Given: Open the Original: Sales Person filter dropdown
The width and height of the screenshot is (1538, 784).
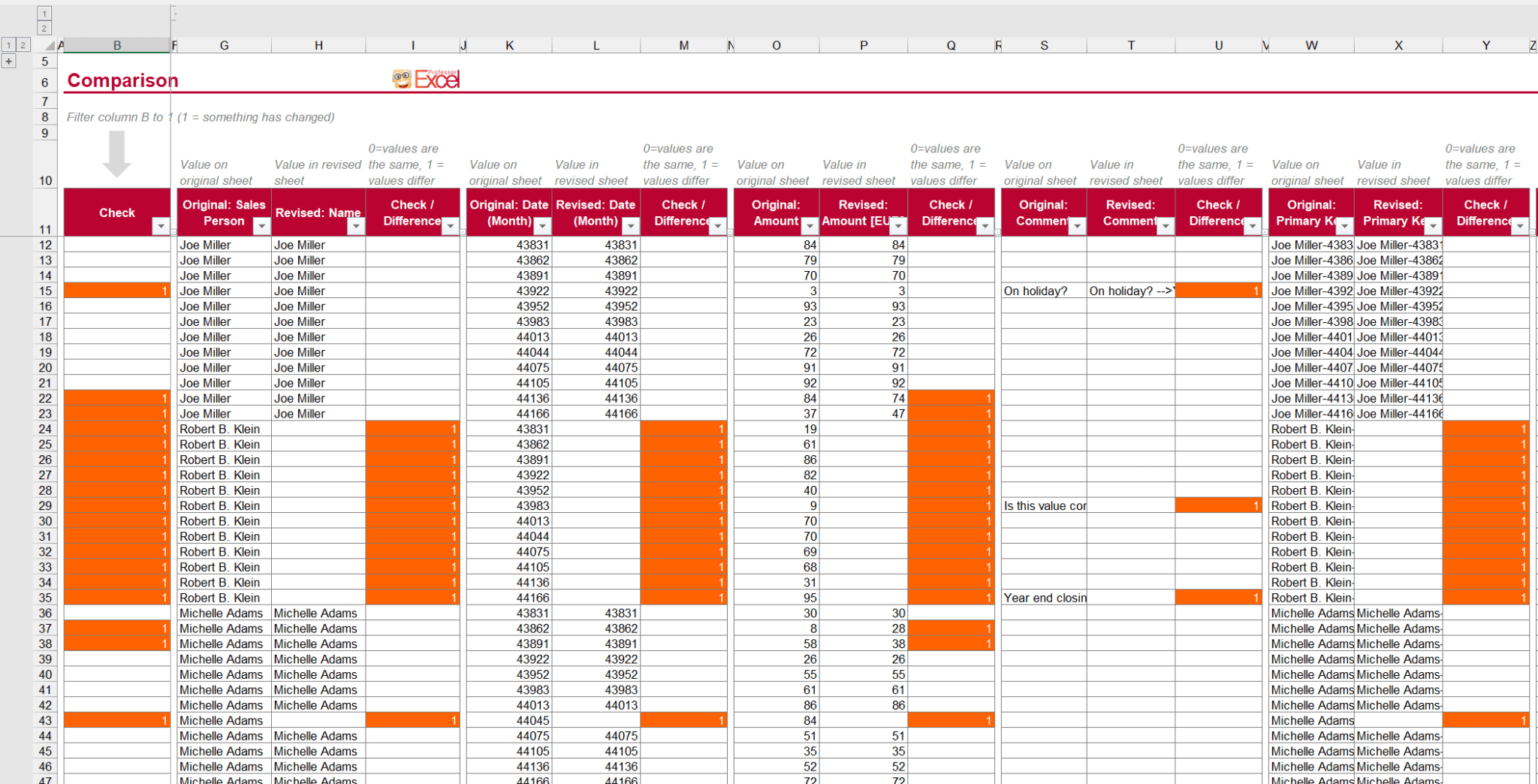Looking at the screenshot, I should pos(262,226).
